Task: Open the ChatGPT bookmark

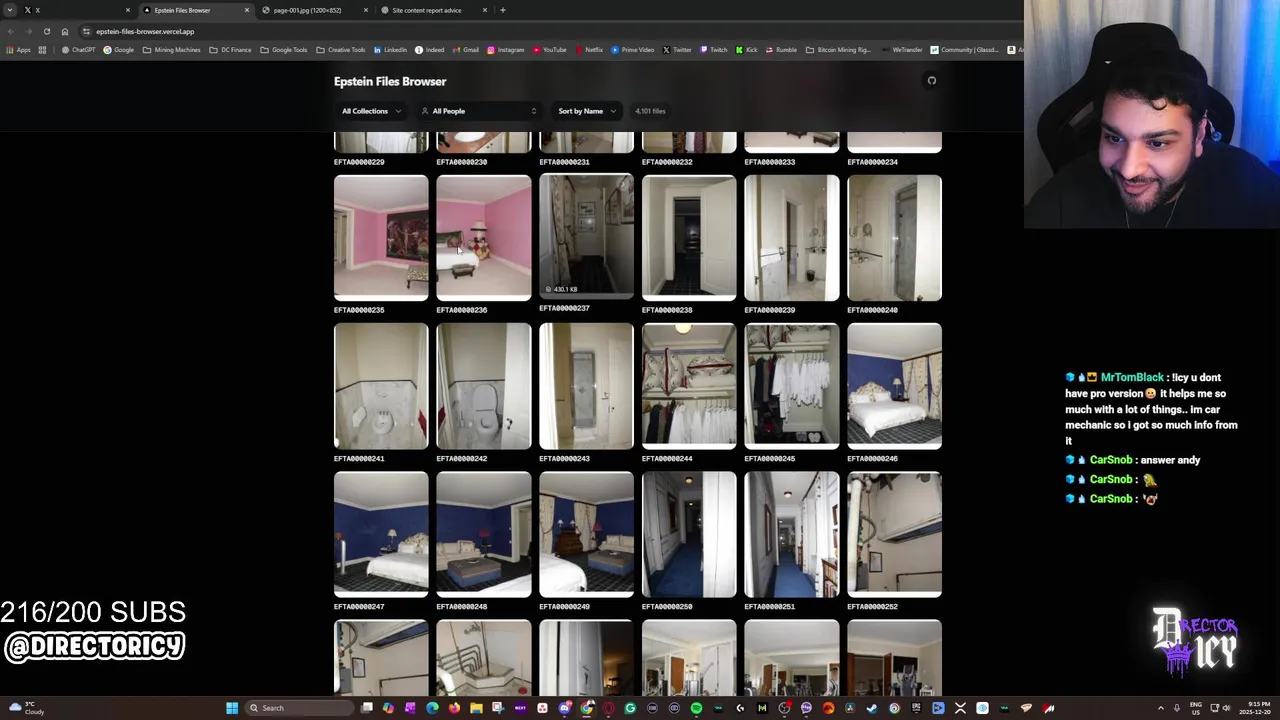Action: (78, 50)
